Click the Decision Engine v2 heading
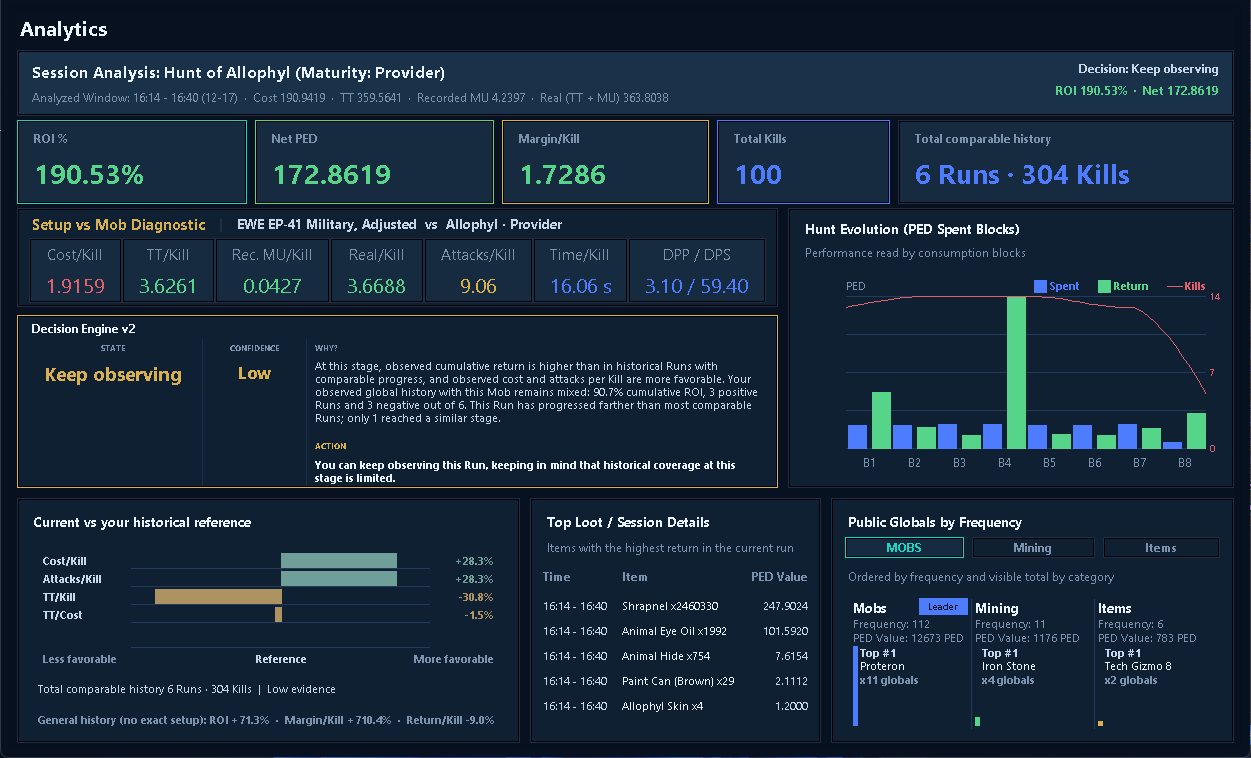Viewport: 1251px width, 758px height. pos(83,328)
